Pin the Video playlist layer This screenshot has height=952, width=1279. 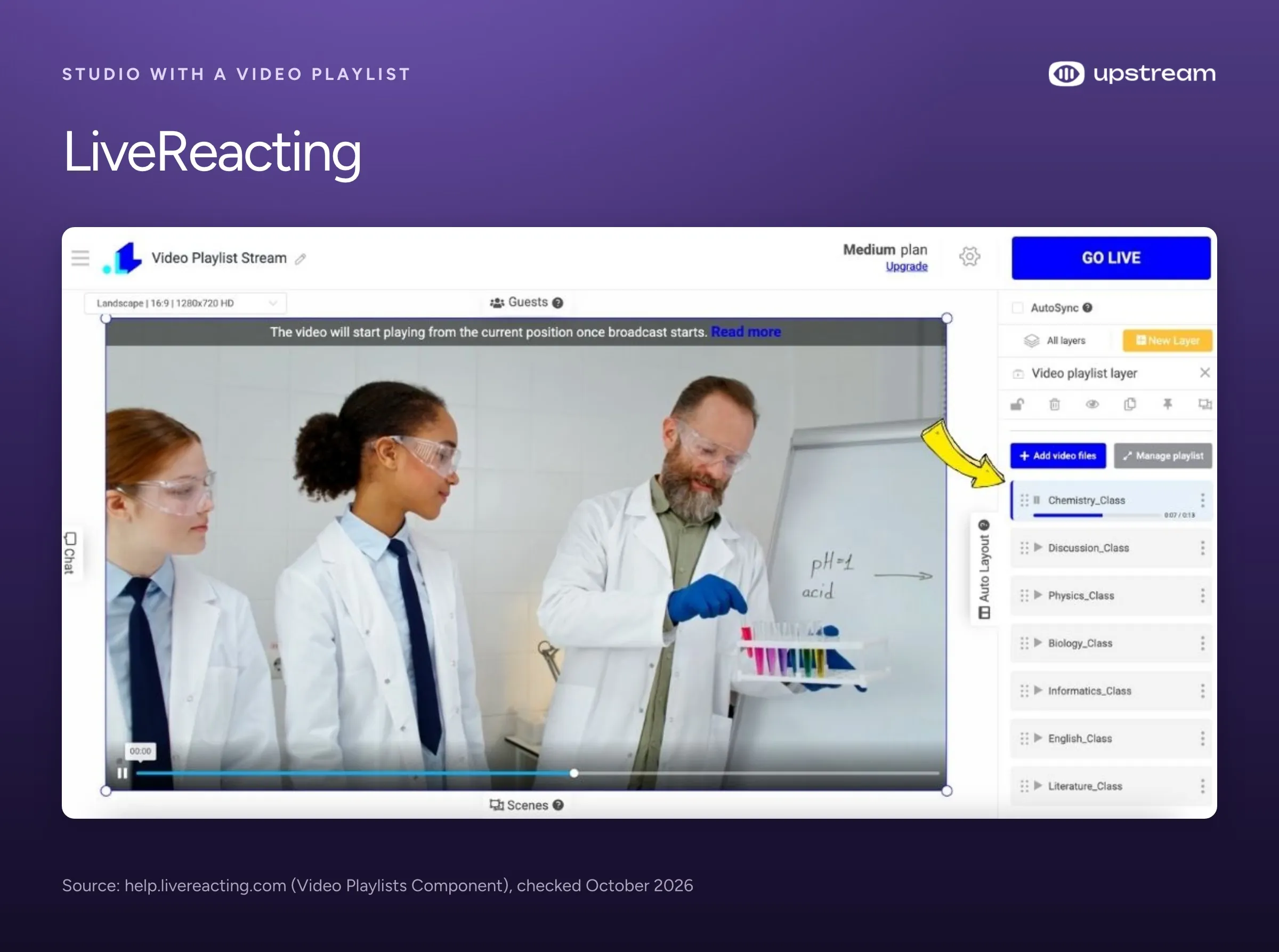pyautogui.click(x=1167, y=405)
